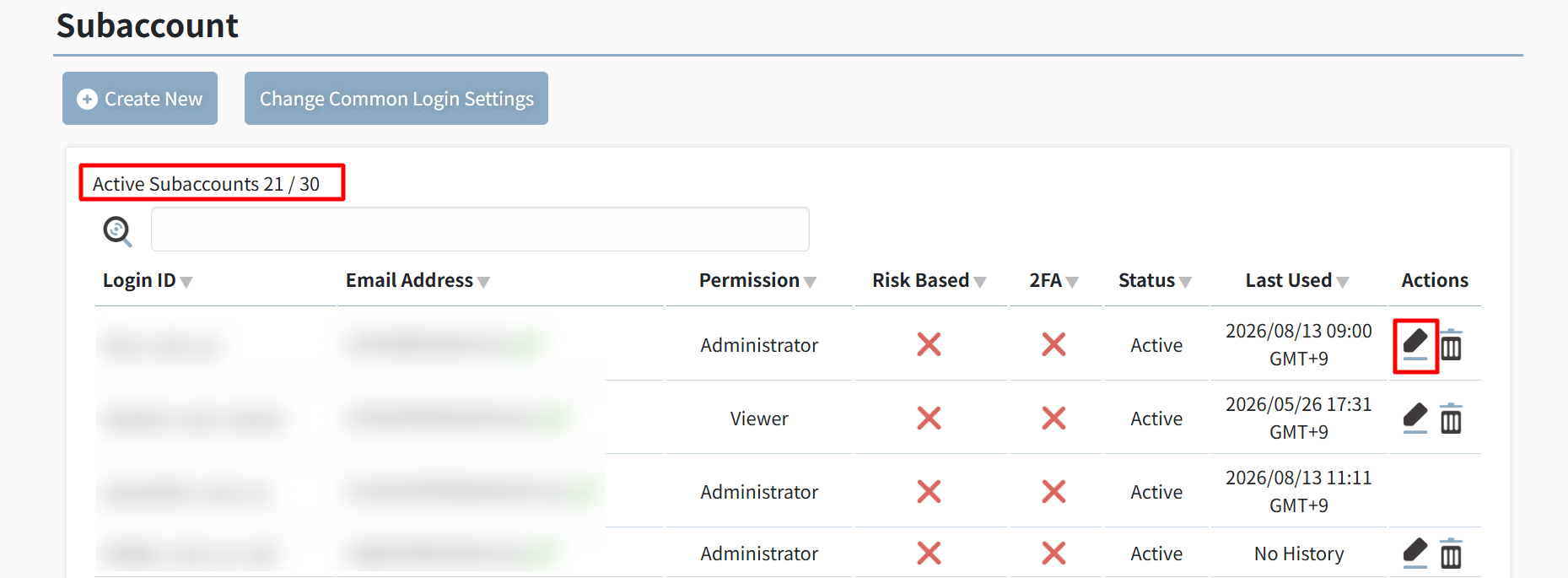Click 2FA X mark for first Administrator
The image size is (1568, 578).
1053,344
